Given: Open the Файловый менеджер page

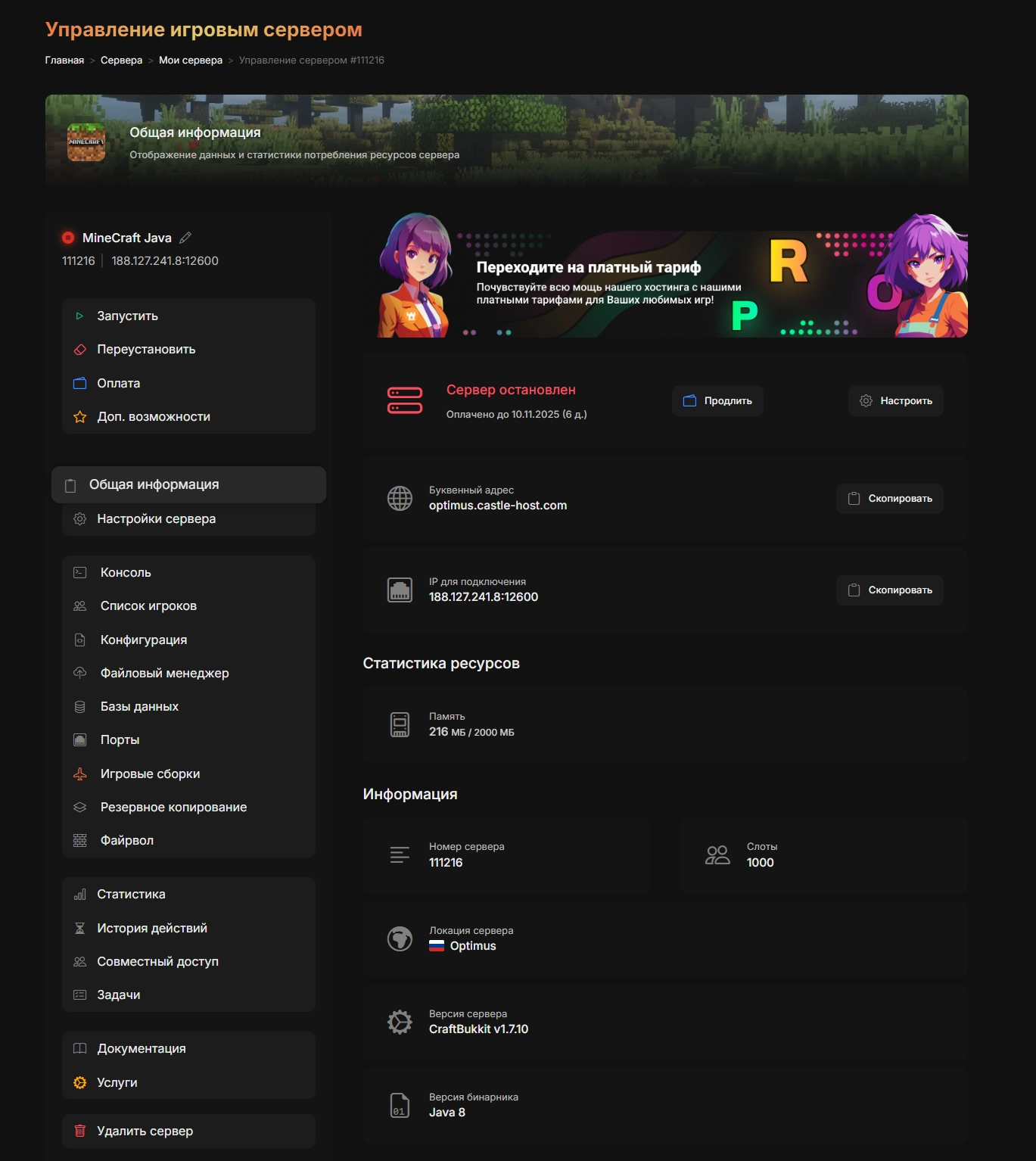Looking at the screenshot, I should [x=164, y=673].
